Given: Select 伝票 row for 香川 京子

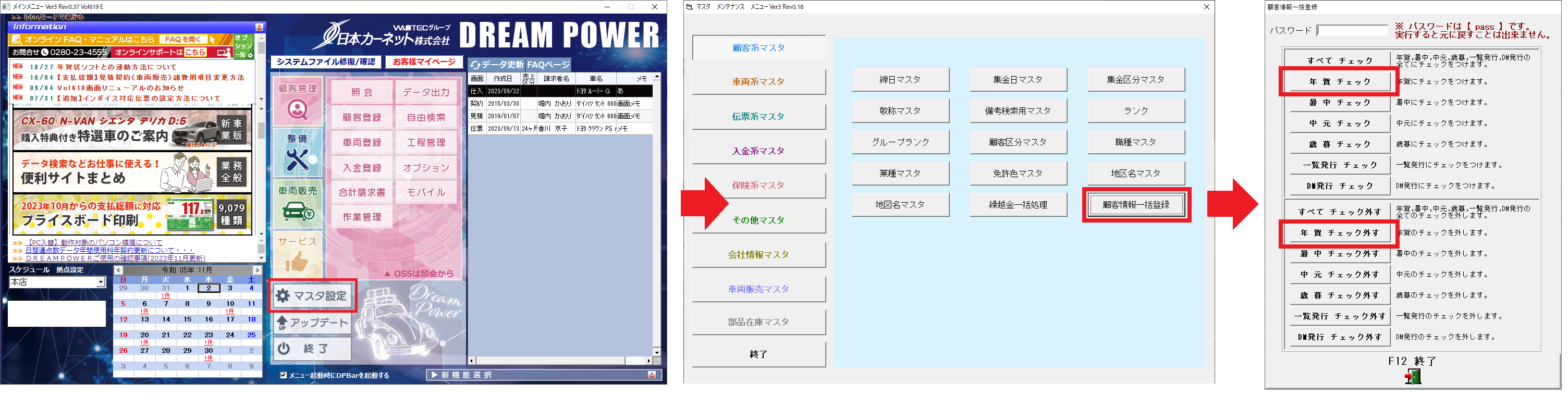Looking at the screenshot, I should point(560,129).
